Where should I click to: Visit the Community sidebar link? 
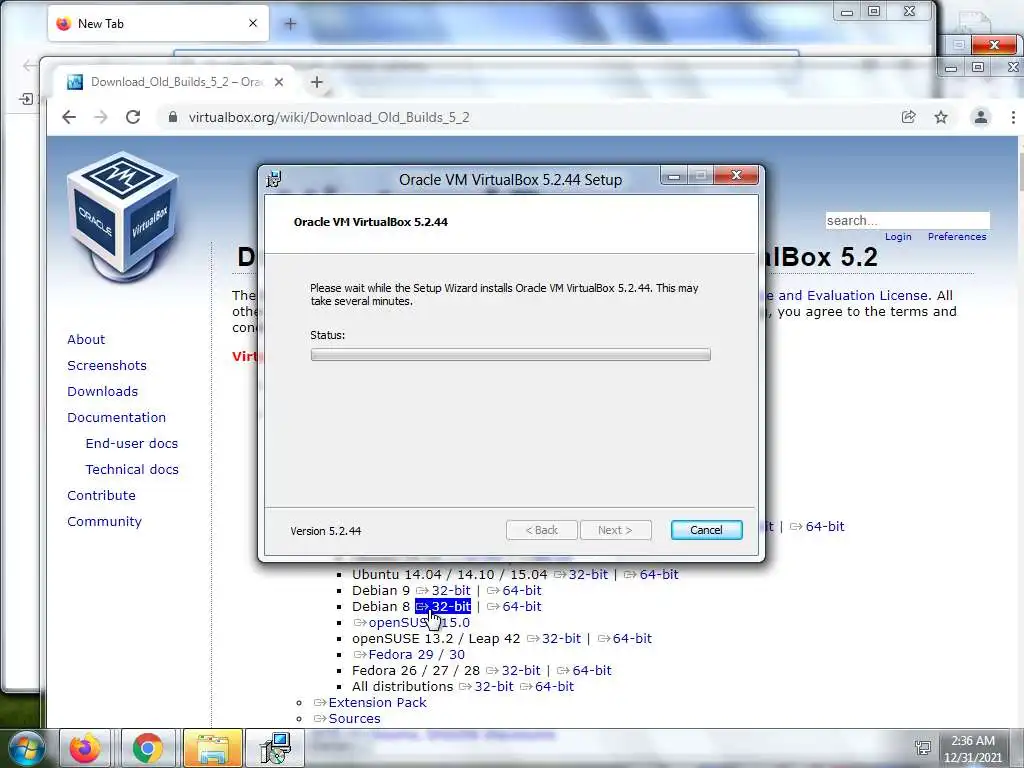104,522
